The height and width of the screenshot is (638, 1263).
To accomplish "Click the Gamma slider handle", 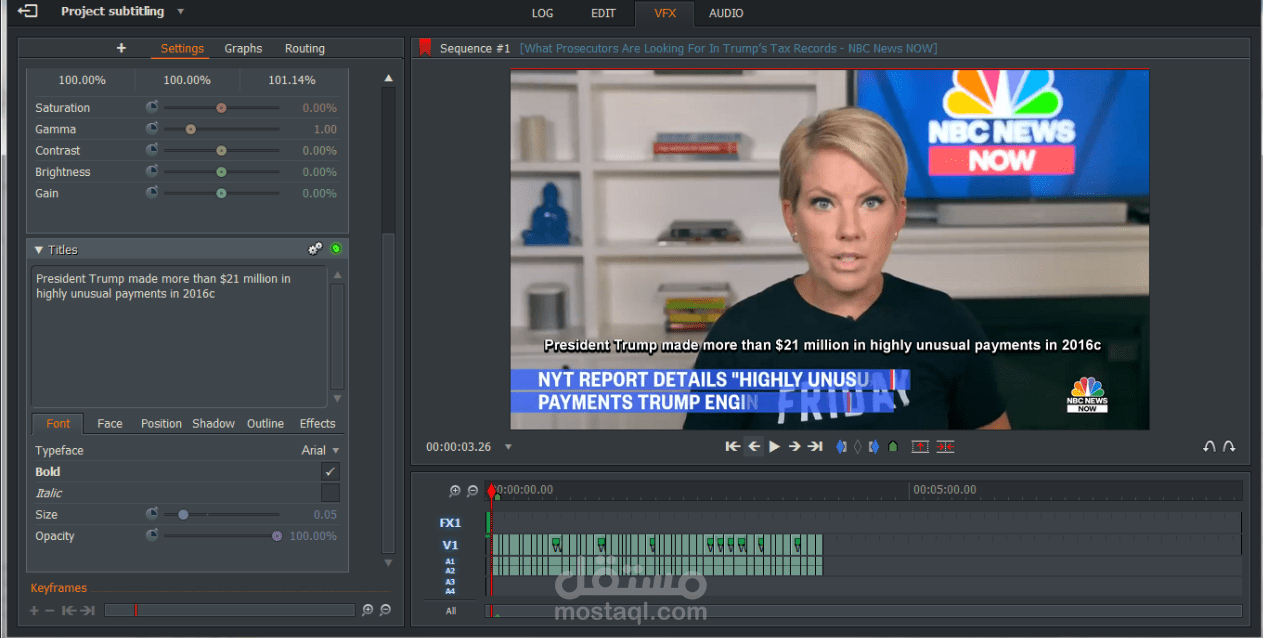I will tap(190, 129).
